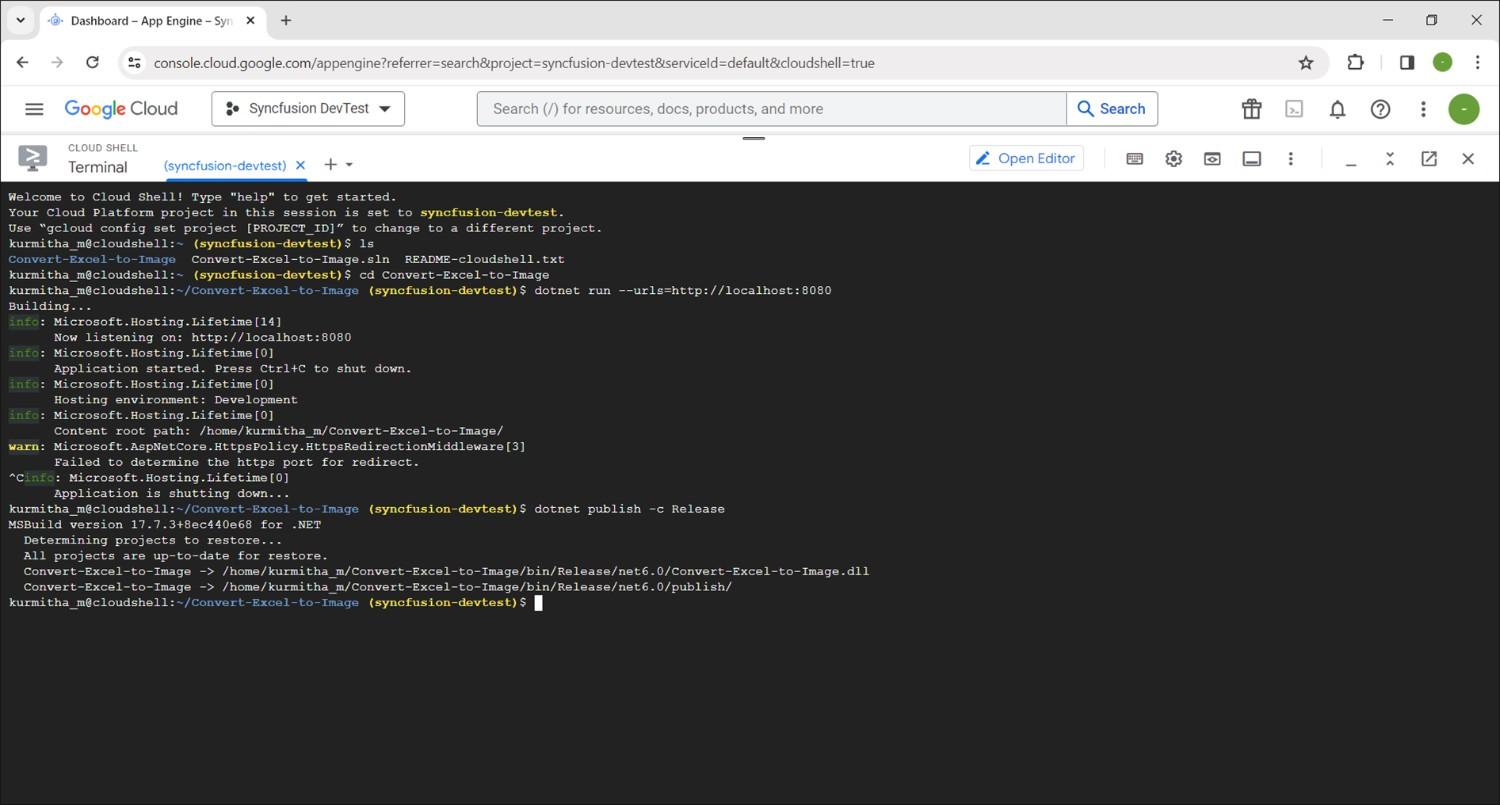
Task: Open Cloud Shell more options menu
Action: point(1290,159)
